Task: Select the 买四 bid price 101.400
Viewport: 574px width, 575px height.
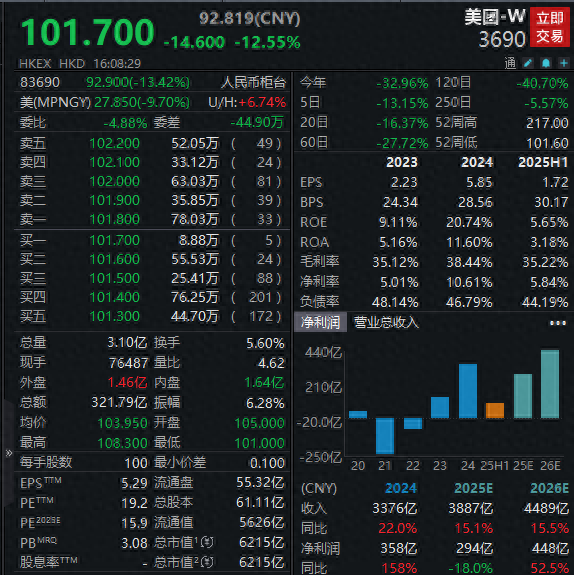Action: (x=114, y=297)
